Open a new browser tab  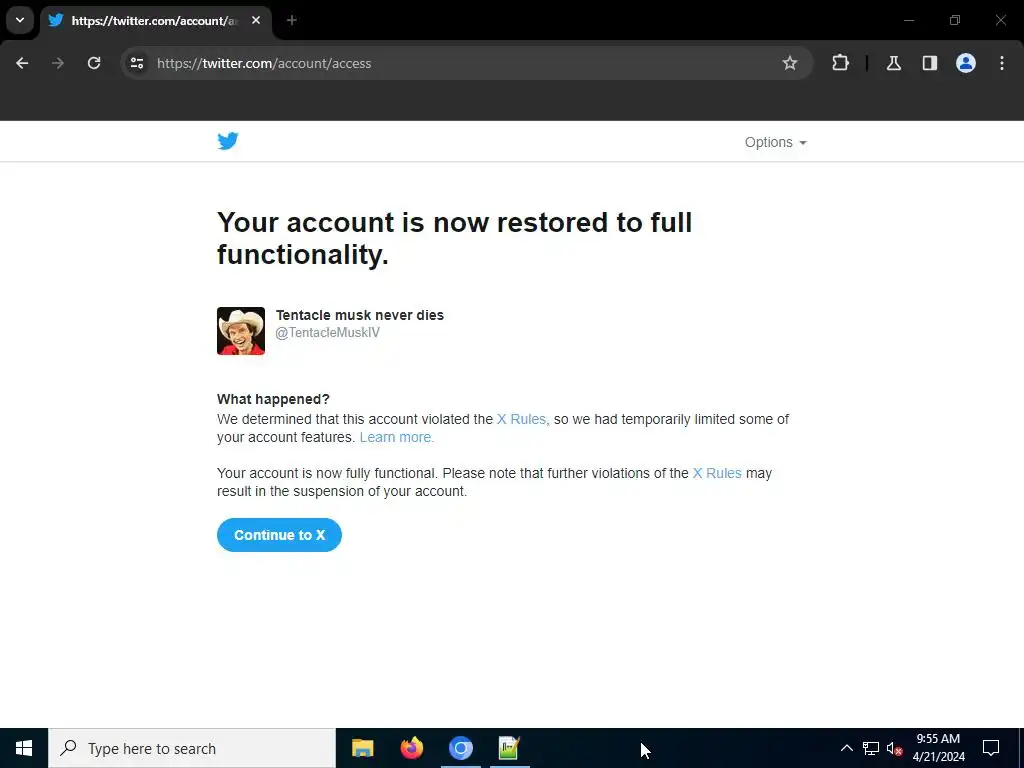(x=292, y=20)
